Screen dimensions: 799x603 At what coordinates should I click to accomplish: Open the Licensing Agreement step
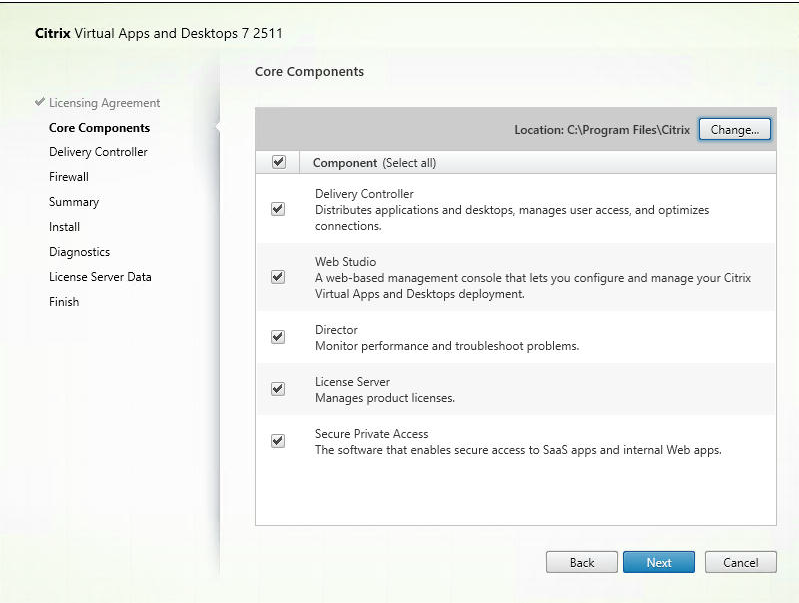pyautogui.click(x=104, y=103)
